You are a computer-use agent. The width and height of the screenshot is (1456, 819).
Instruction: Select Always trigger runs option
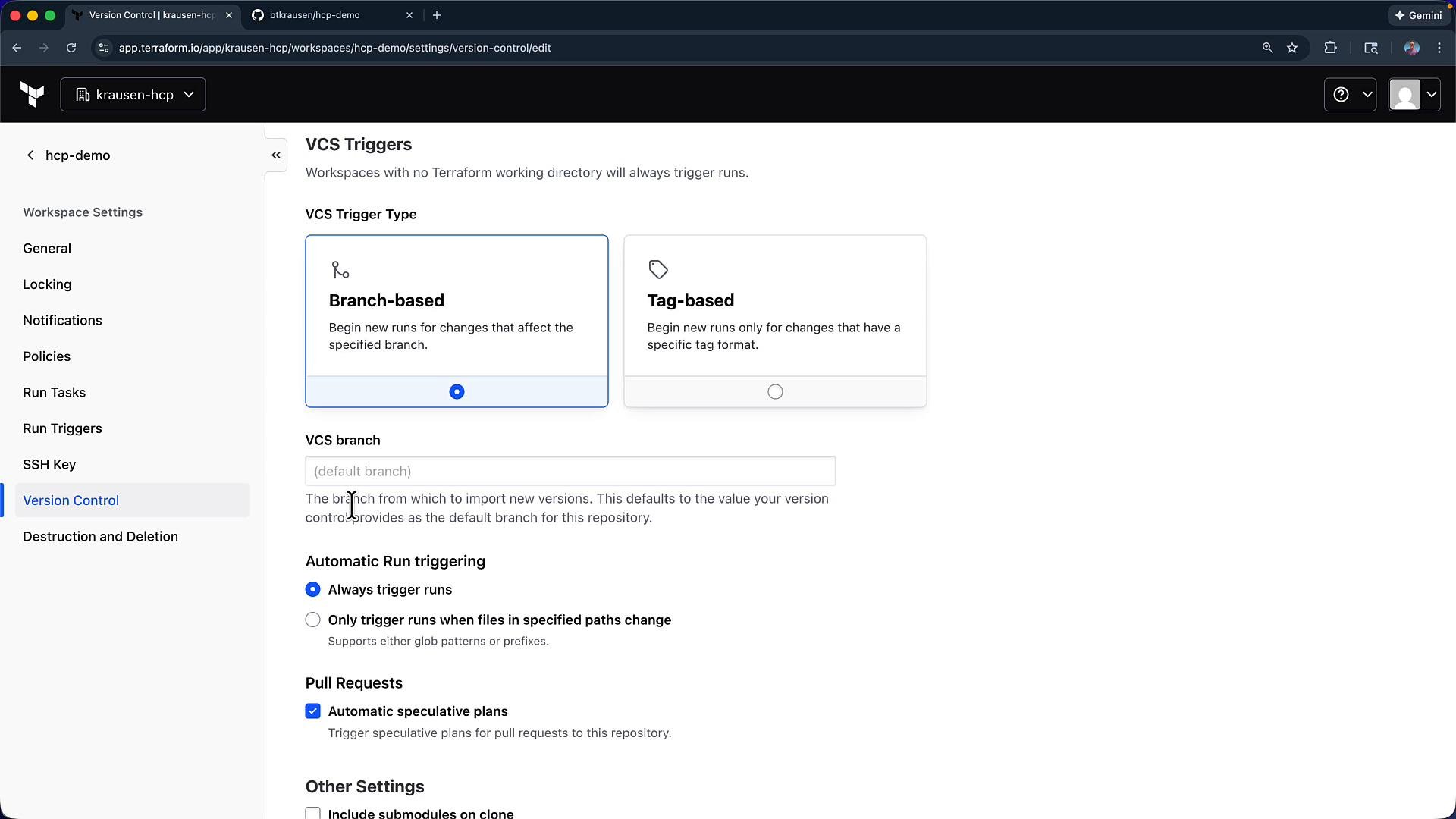(312, 590)
